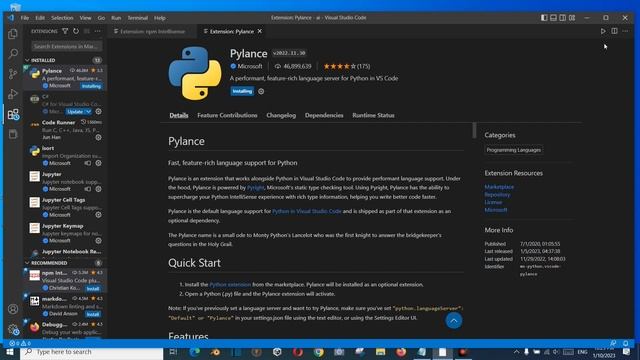Select the Extensions view icon in activity bar

point(13,114)
